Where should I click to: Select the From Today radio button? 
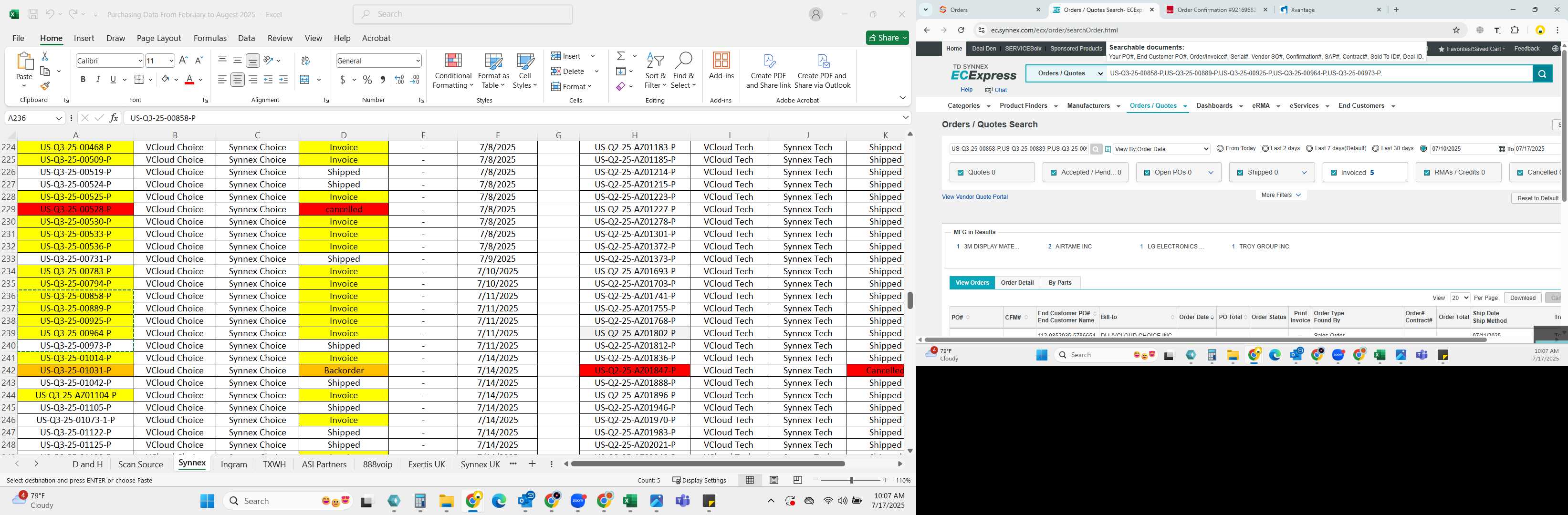coord(1220,148)
